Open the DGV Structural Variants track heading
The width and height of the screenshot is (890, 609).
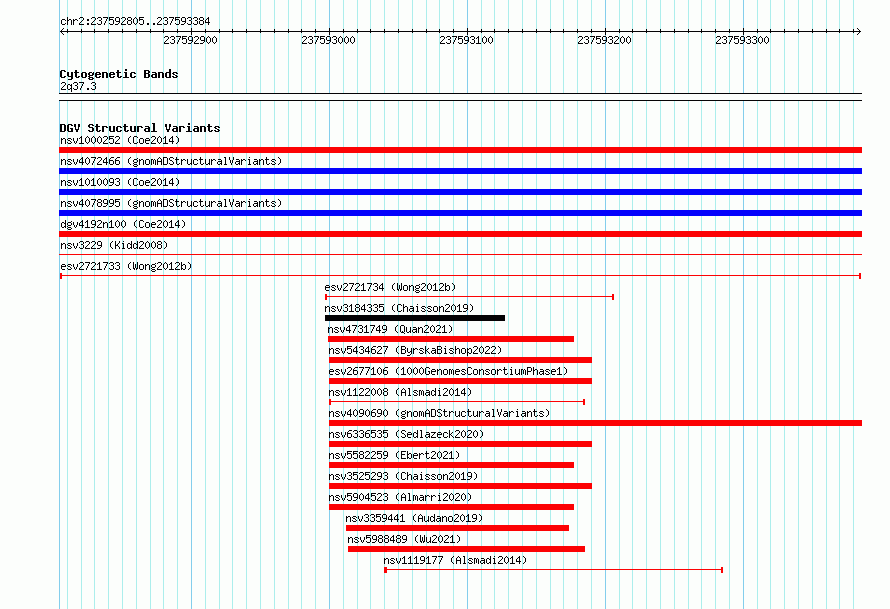[140, 128]
